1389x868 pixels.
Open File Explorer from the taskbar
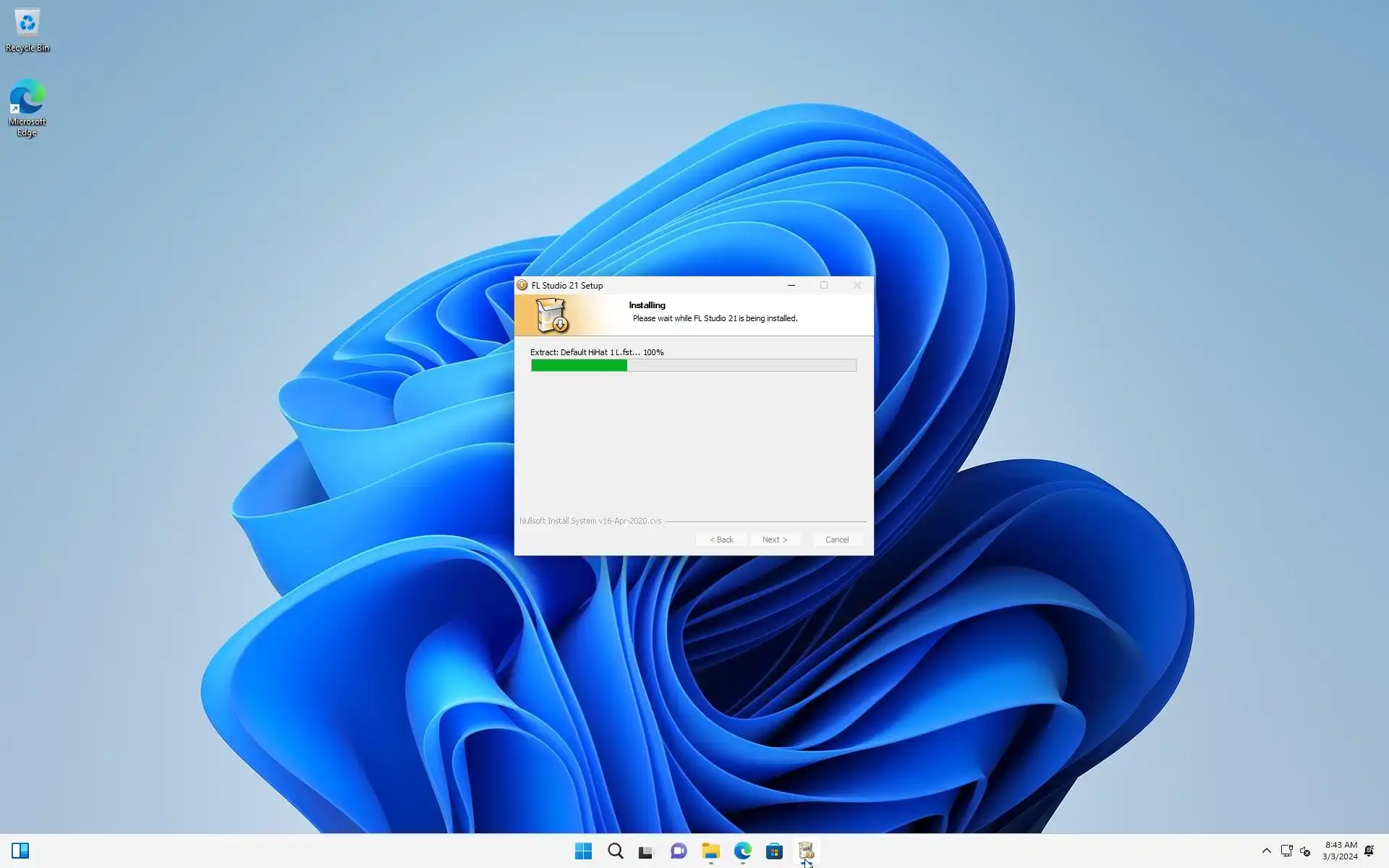[710, 851]
